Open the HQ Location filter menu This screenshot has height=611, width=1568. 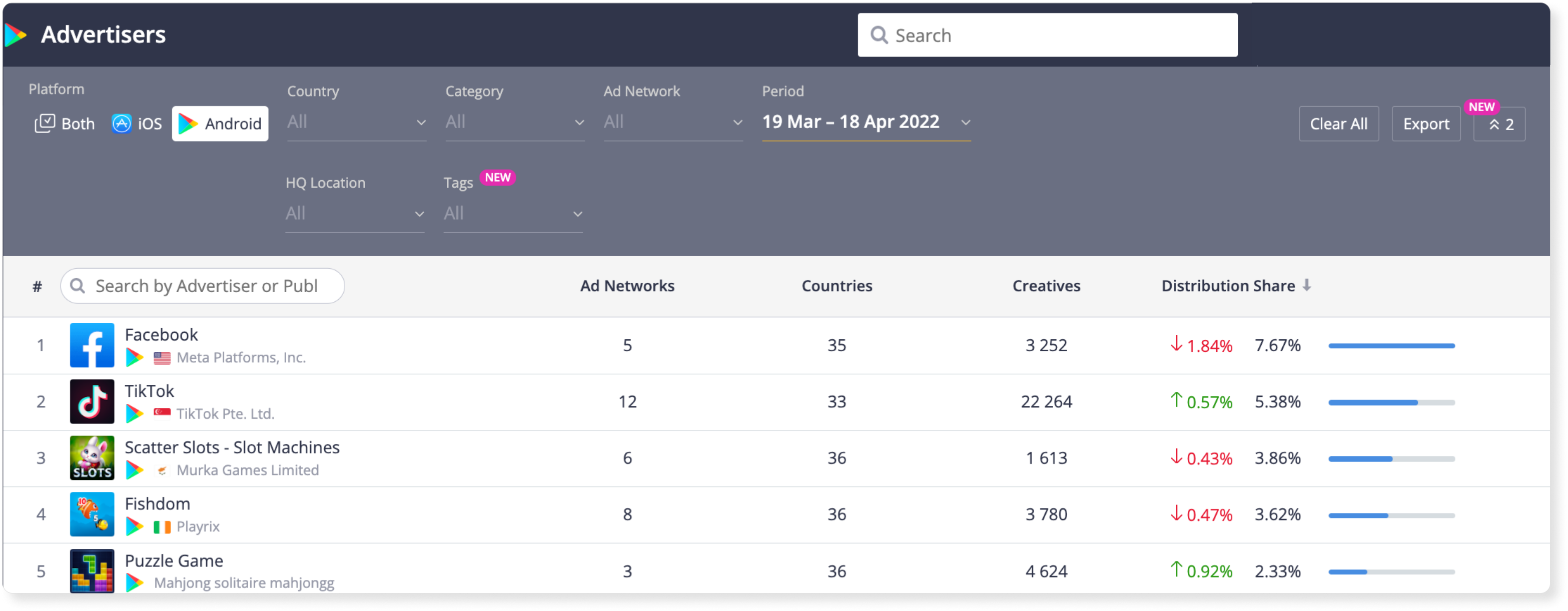coord(355,213)
